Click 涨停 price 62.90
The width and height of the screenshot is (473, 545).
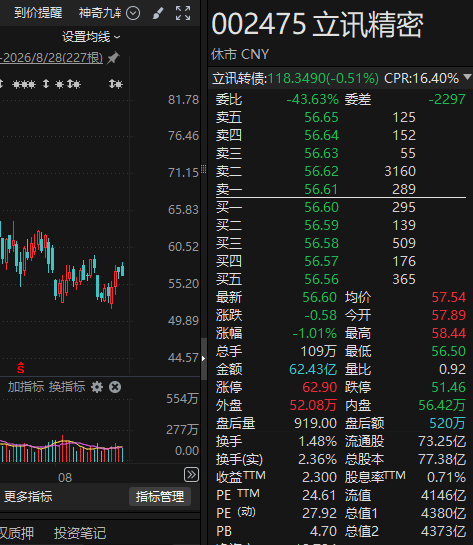coord(320,387)
